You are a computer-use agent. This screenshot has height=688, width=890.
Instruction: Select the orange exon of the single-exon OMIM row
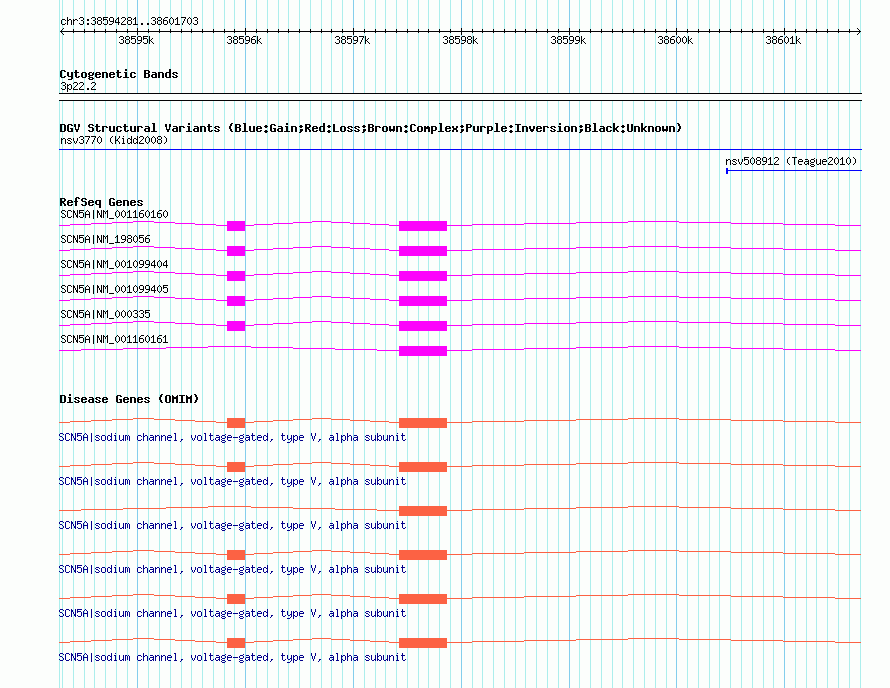pyautogui.click(x=423, y=511)
